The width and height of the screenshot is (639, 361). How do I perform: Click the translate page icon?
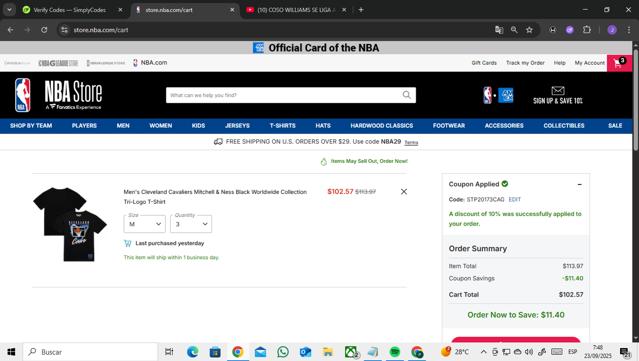pos(499,30)
